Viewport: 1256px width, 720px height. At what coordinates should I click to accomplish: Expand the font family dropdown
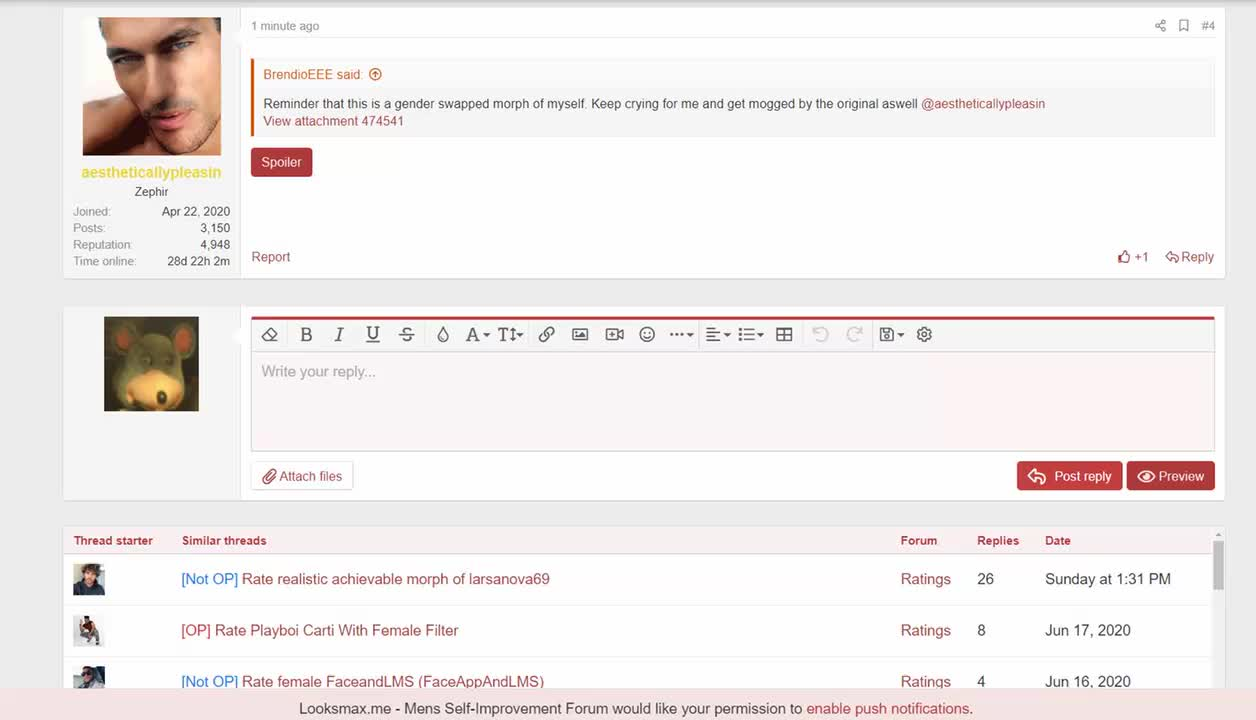[477, 335]
